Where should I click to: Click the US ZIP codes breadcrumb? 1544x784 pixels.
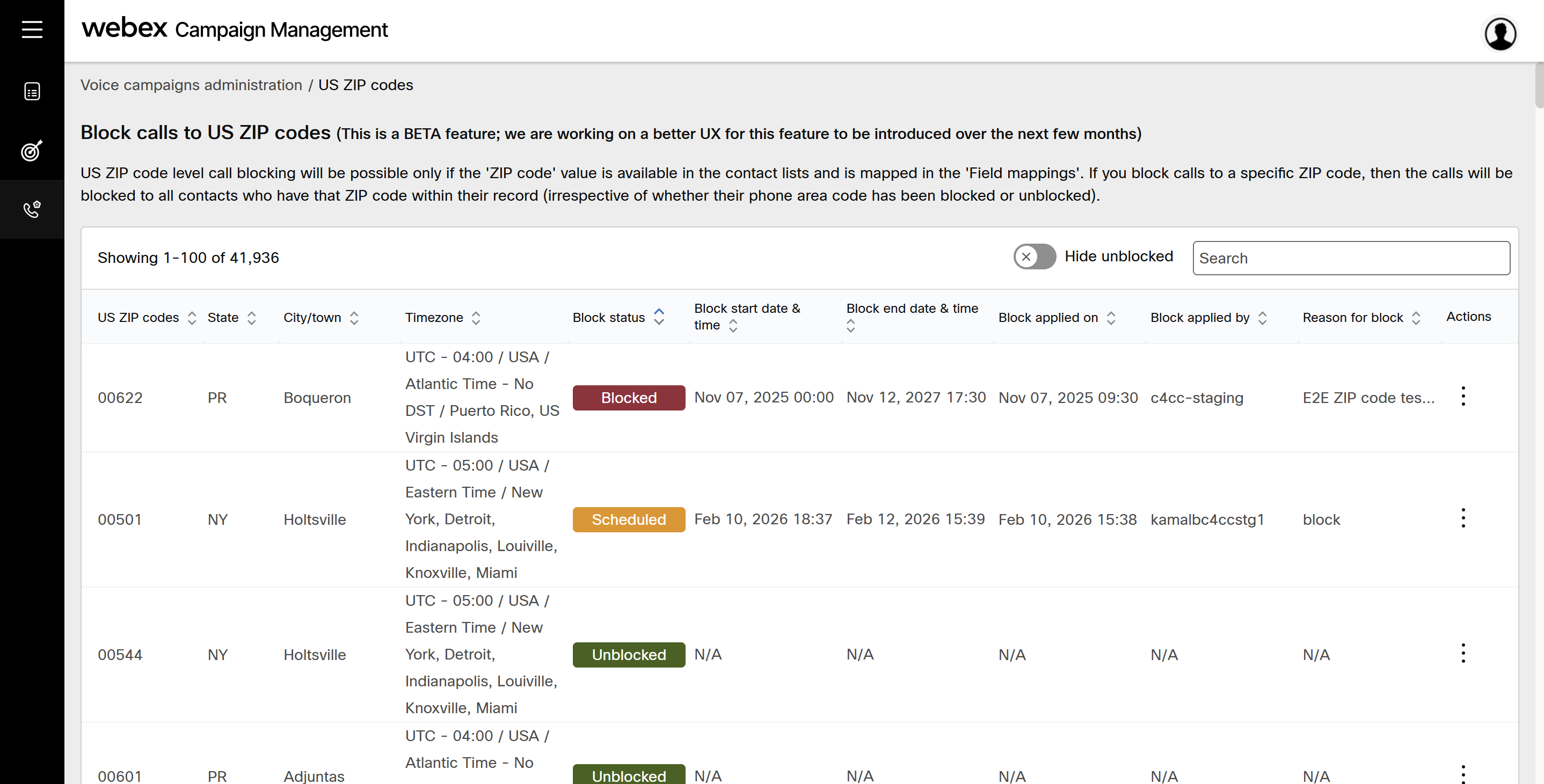365,85
